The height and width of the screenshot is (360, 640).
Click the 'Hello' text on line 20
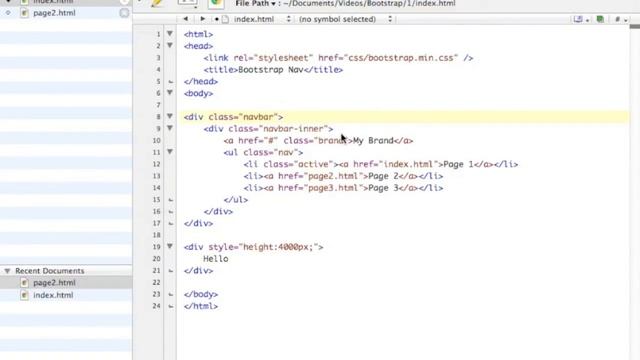click(x=216, y=259)
